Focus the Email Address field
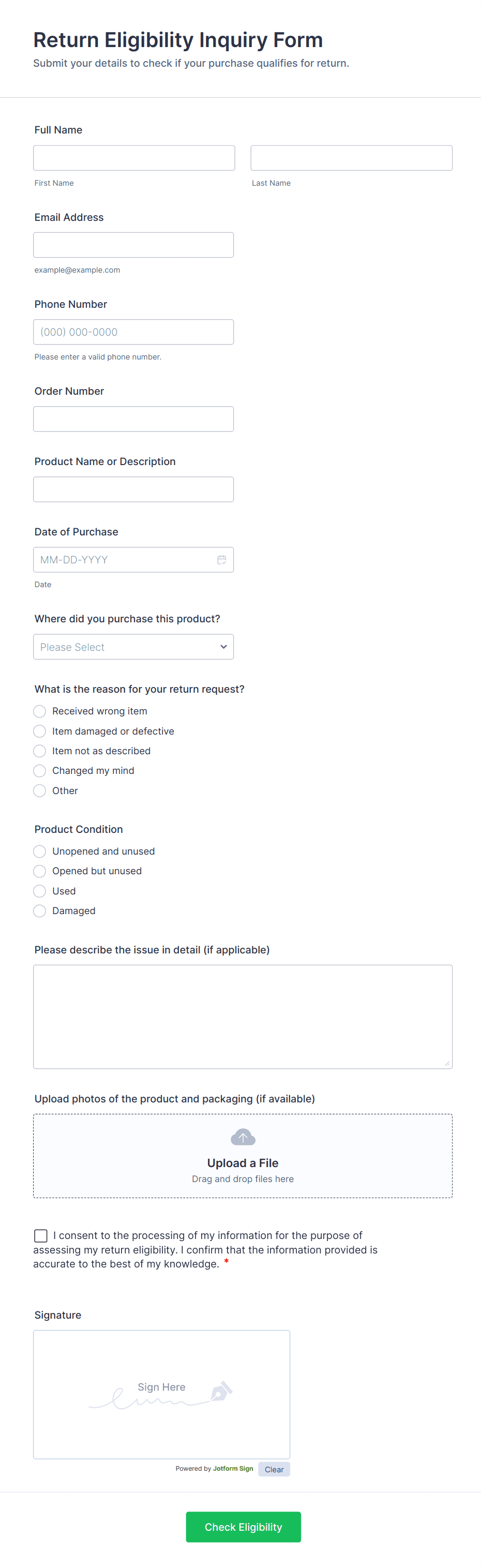 (133, 244)
